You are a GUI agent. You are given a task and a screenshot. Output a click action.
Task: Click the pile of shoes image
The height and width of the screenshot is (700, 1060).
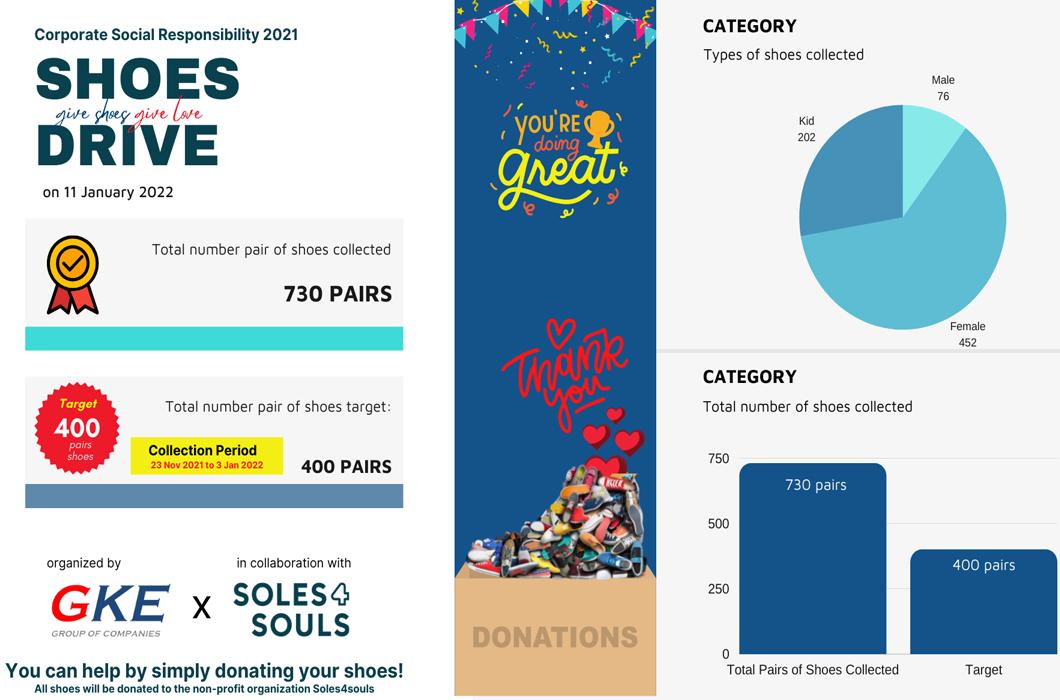click(556, 523)
